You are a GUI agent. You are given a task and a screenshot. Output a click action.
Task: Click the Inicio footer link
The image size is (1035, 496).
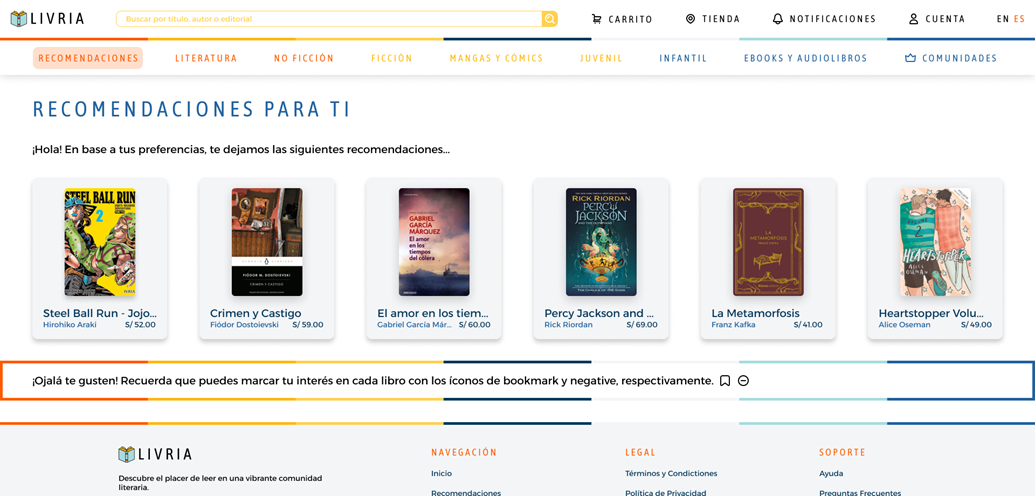[x=442, y=474]
